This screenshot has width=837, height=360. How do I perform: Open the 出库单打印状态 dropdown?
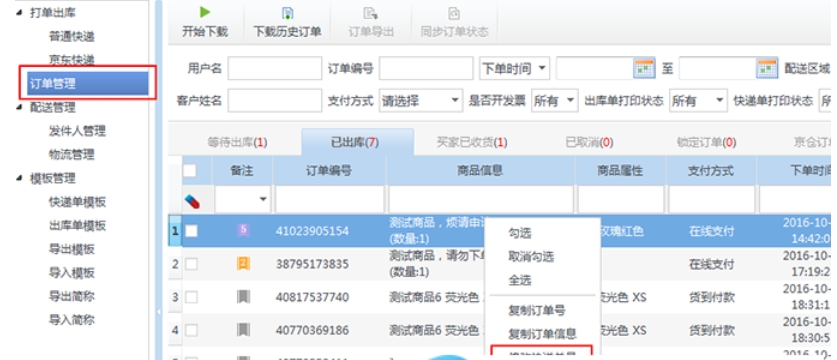[x=698, y=100]
